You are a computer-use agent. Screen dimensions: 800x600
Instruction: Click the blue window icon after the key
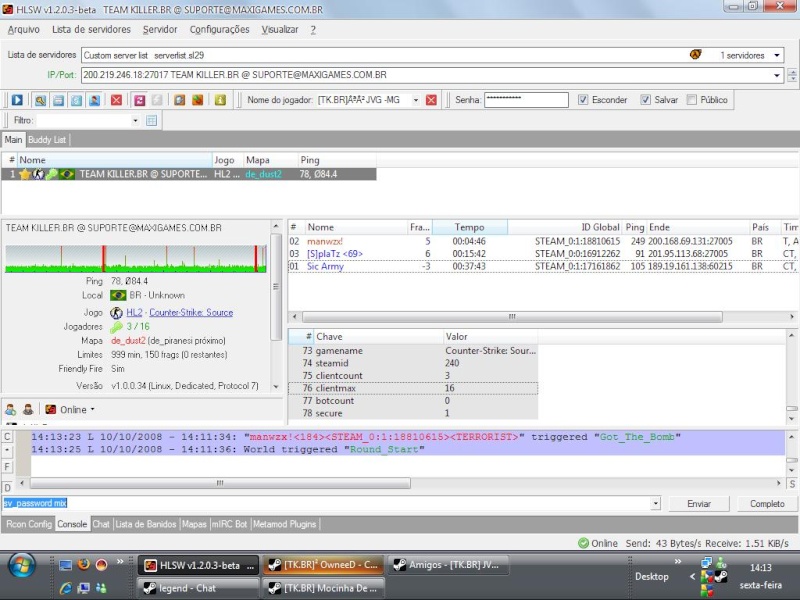coord(58,100)
